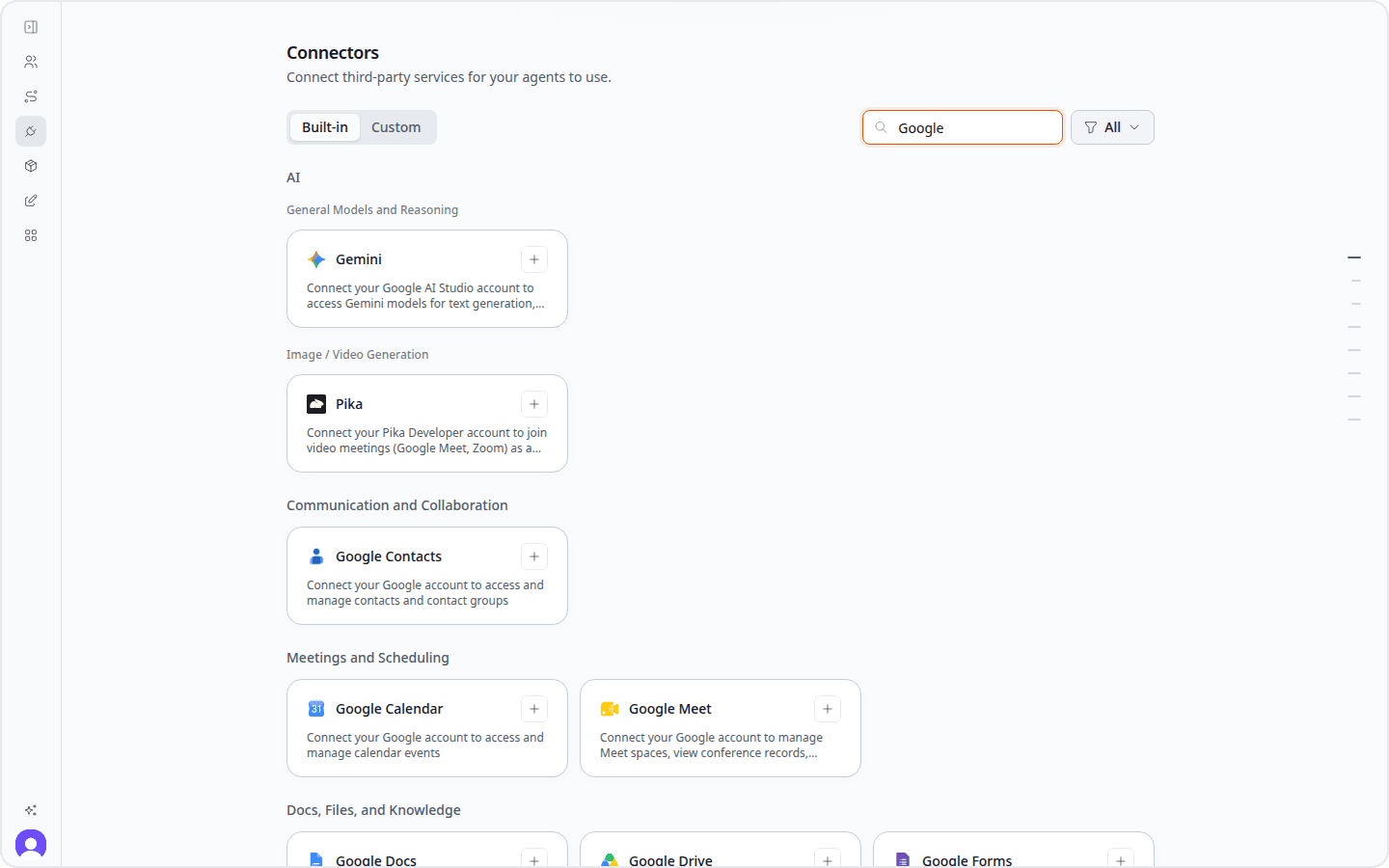Screen dimensions: 1389x868
Task: Click the "Docs, Files, and Knowledge" heading
Action: [x=373, y=810]
